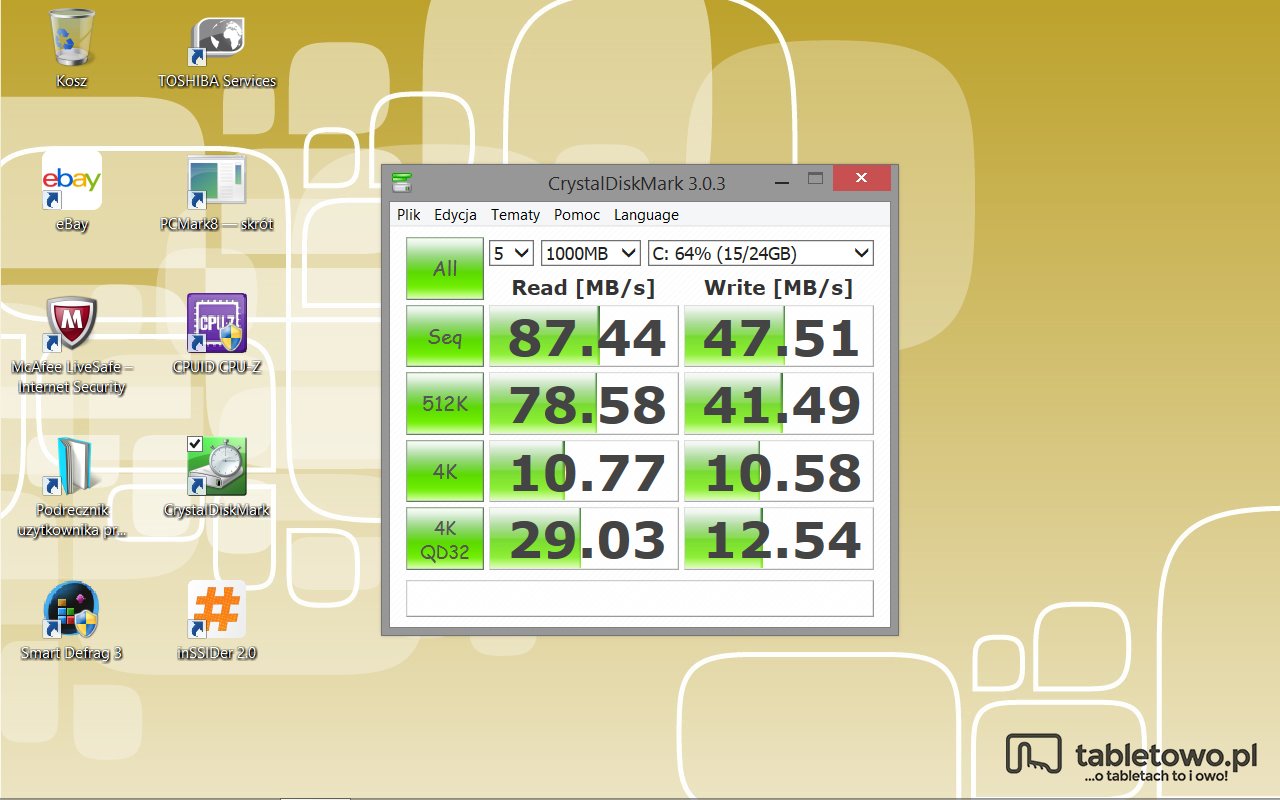Open the Kosz recycle bin icon

click(72, 48)
